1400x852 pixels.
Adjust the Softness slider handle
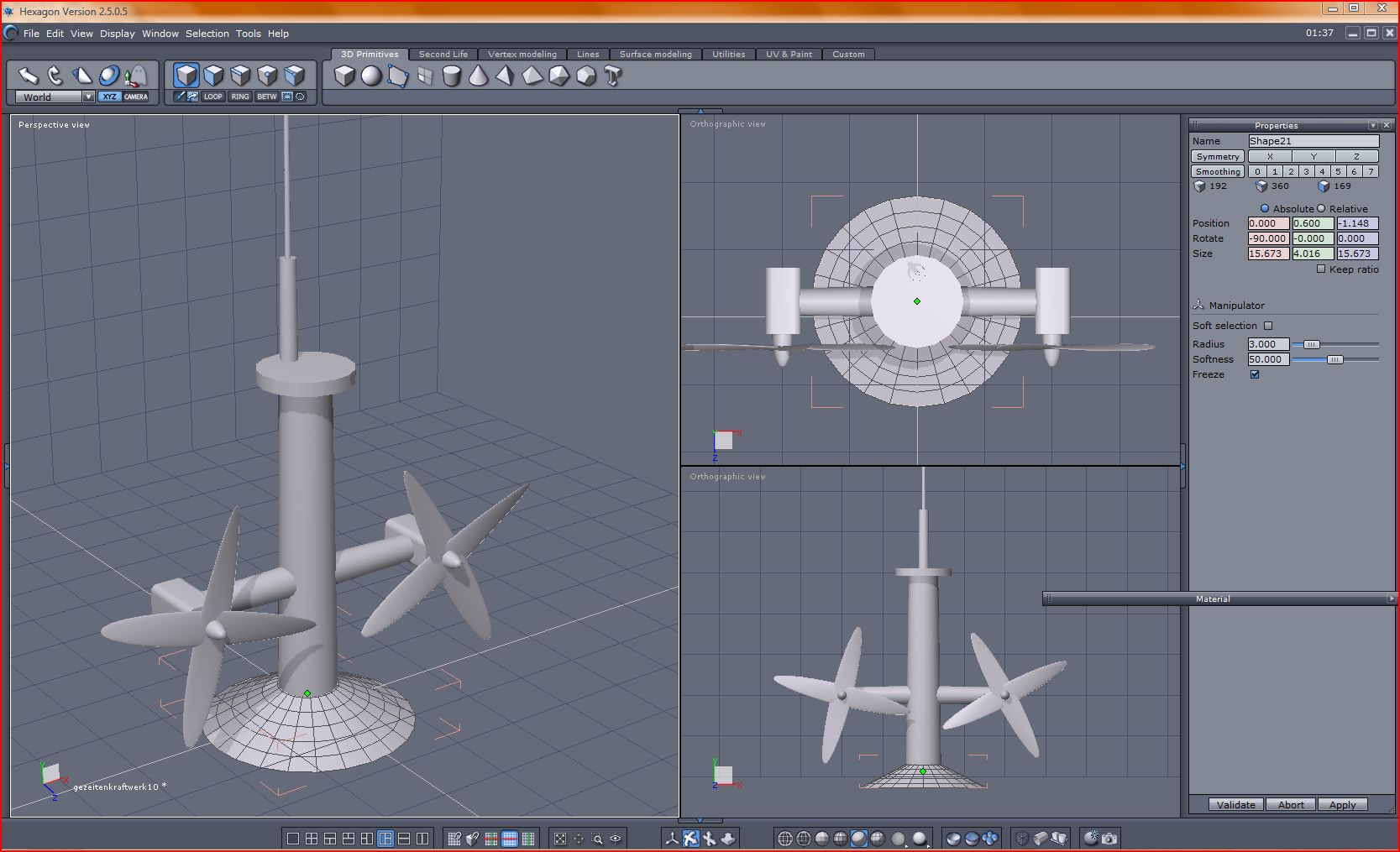pyautogui.click(x=1334, y=359)
